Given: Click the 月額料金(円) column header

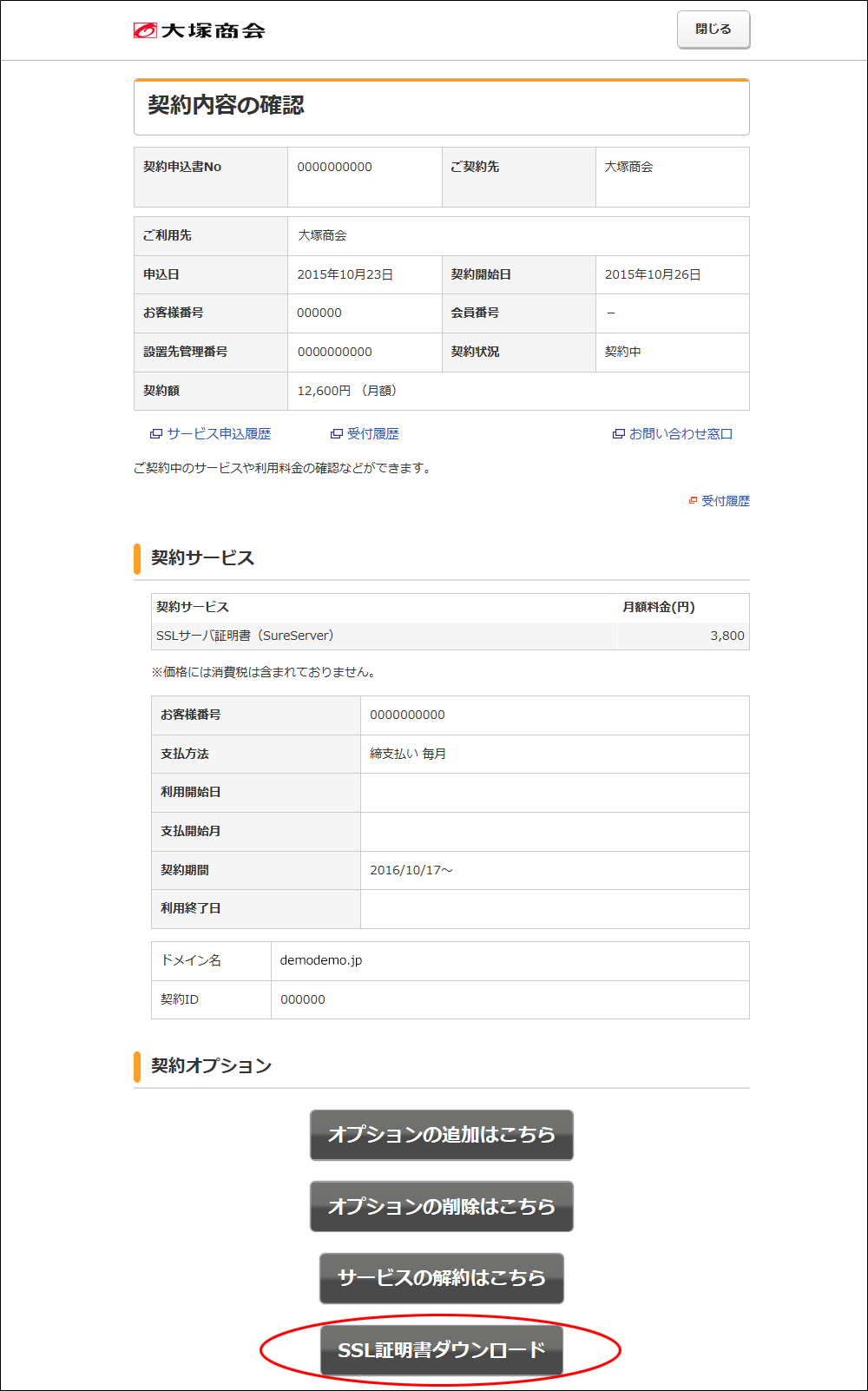Looking at the screenshot, I should point(659,607).
